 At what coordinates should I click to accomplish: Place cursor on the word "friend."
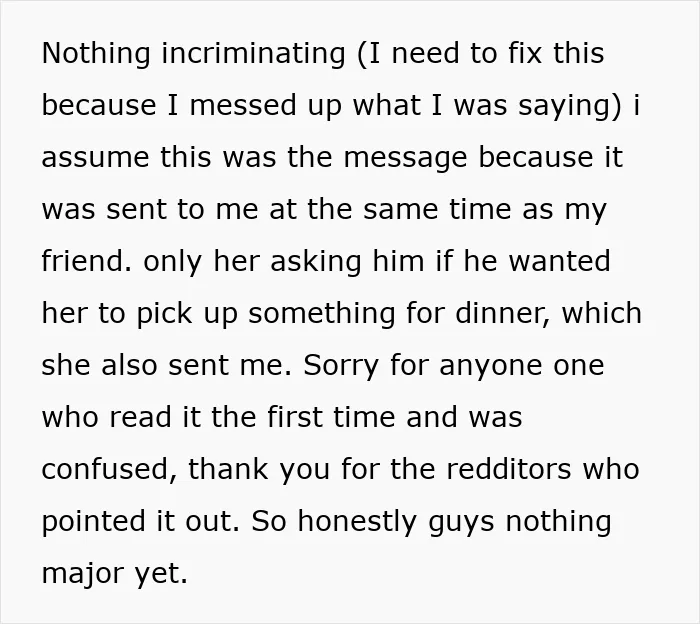point(87,261)
